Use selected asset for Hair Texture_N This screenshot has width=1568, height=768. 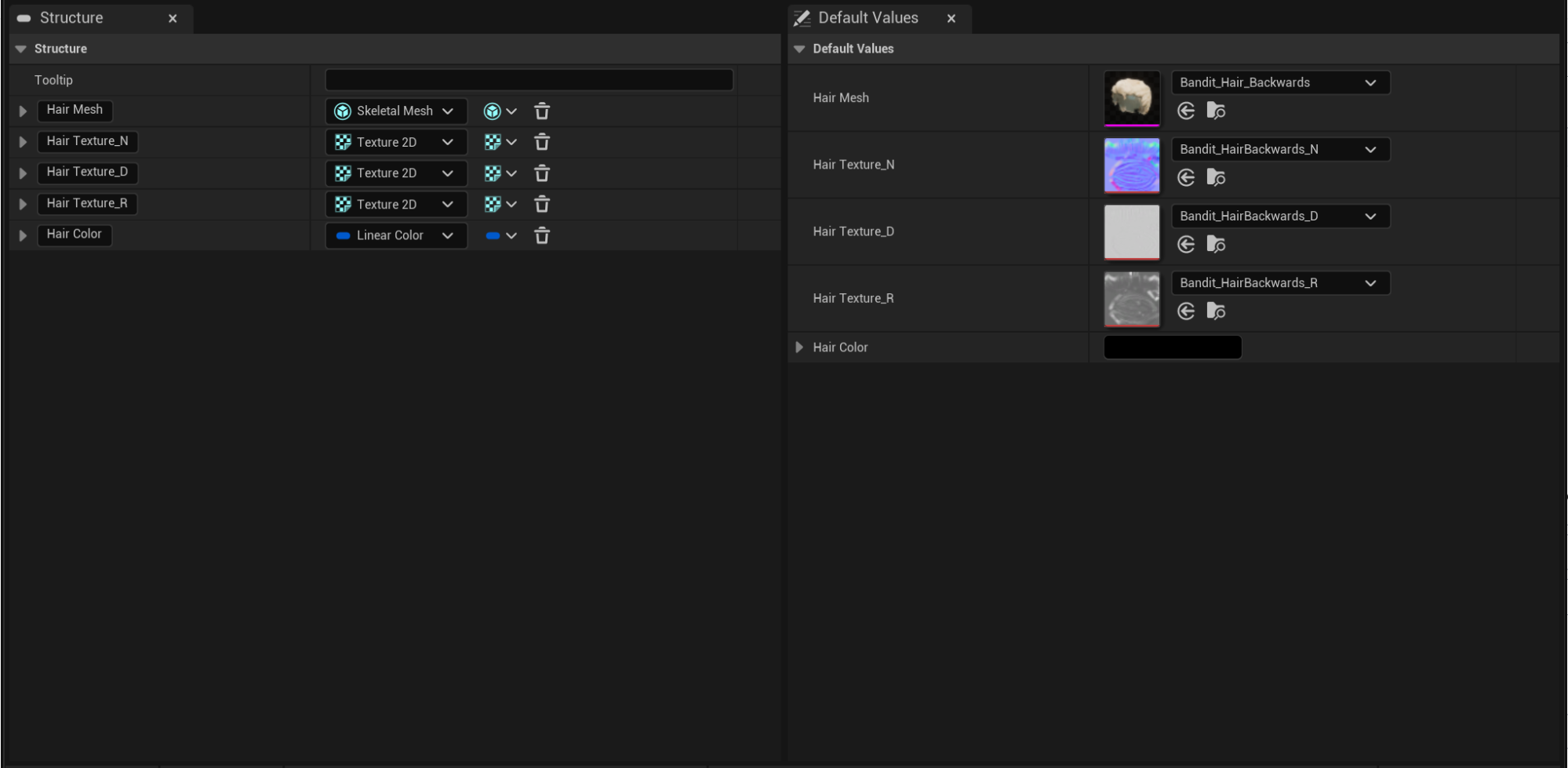point(1186,178)
